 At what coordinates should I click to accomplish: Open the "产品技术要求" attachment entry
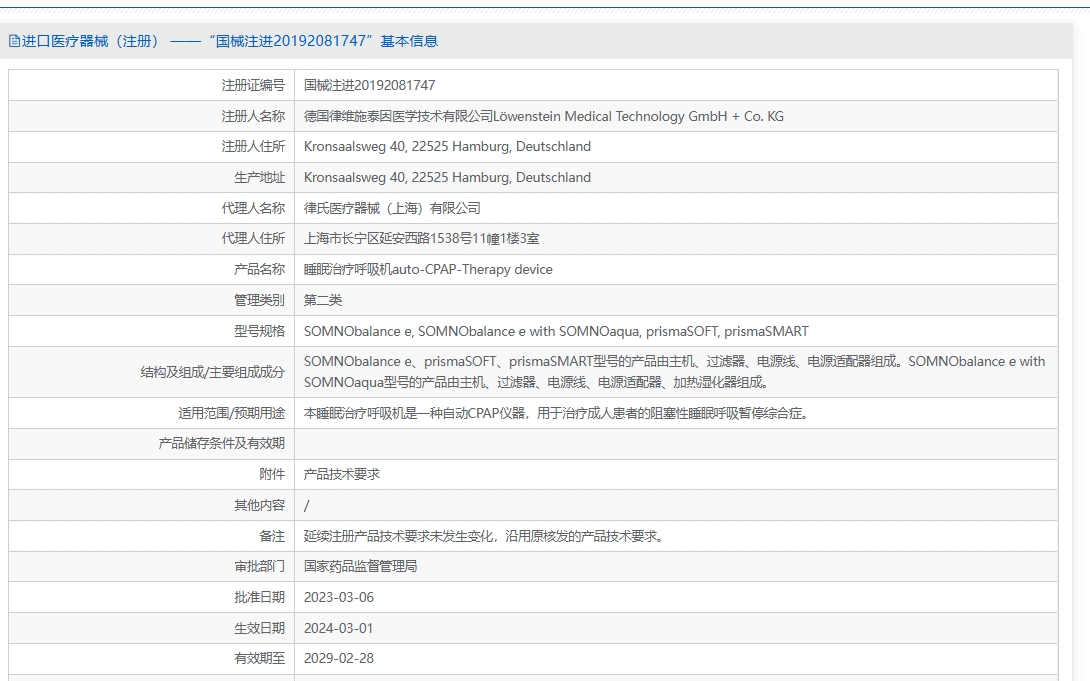(342, 474)
